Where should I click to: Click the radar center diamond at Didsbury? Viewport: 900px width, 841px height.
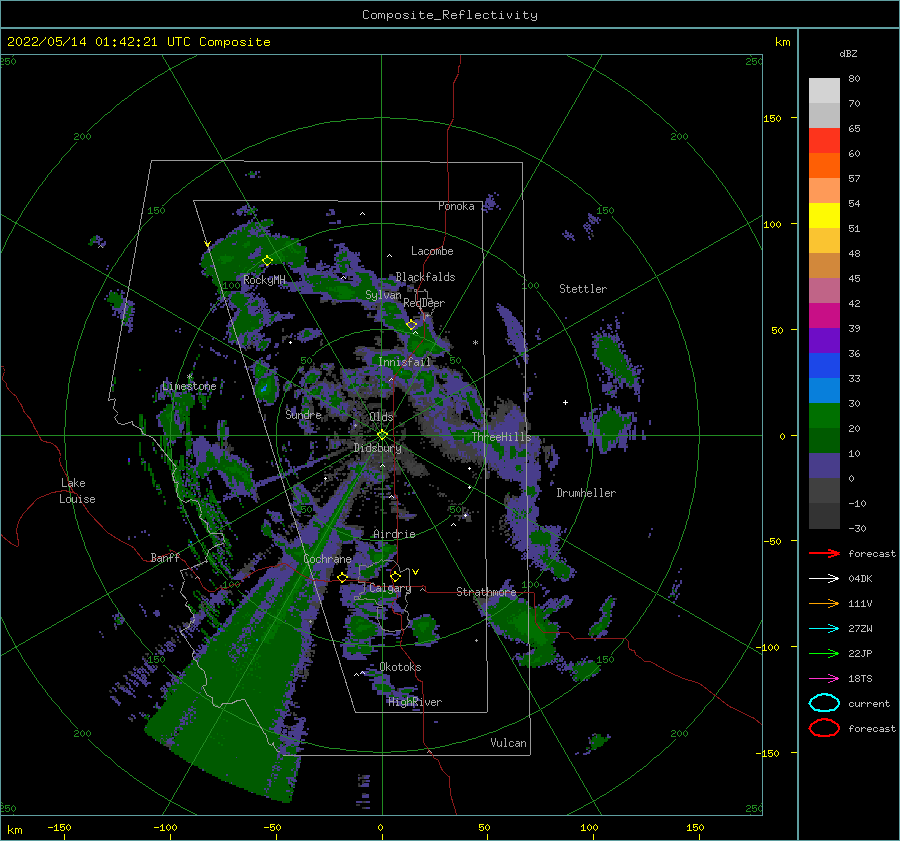(382, 435)
